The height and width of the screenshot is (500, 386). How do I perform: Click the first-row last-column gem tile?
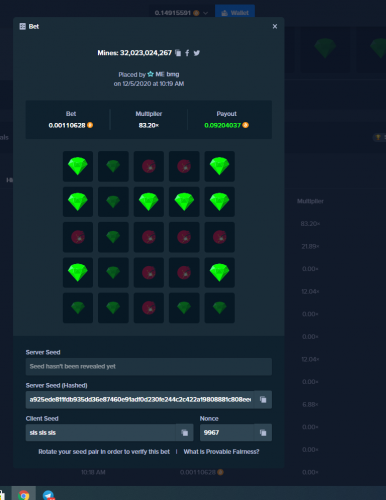click(219, 166)
